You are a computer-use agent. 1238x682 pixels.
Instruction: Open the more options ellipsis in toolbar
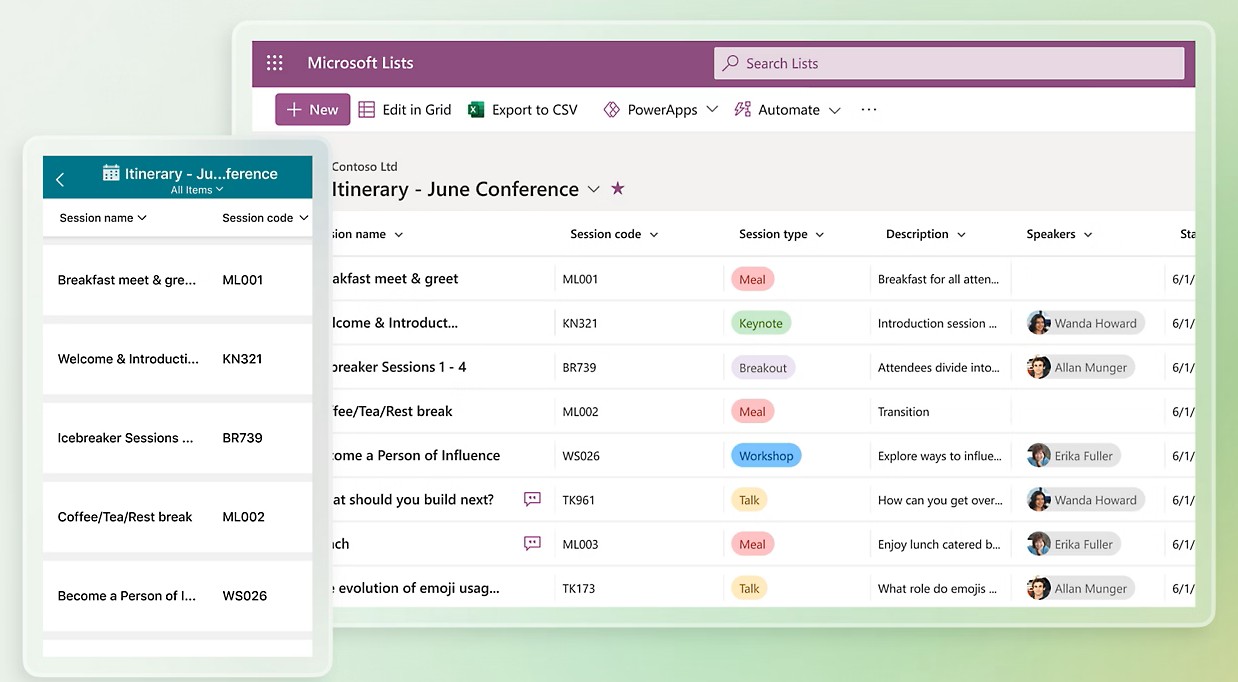pyautogui.click(x=869, y=110)
